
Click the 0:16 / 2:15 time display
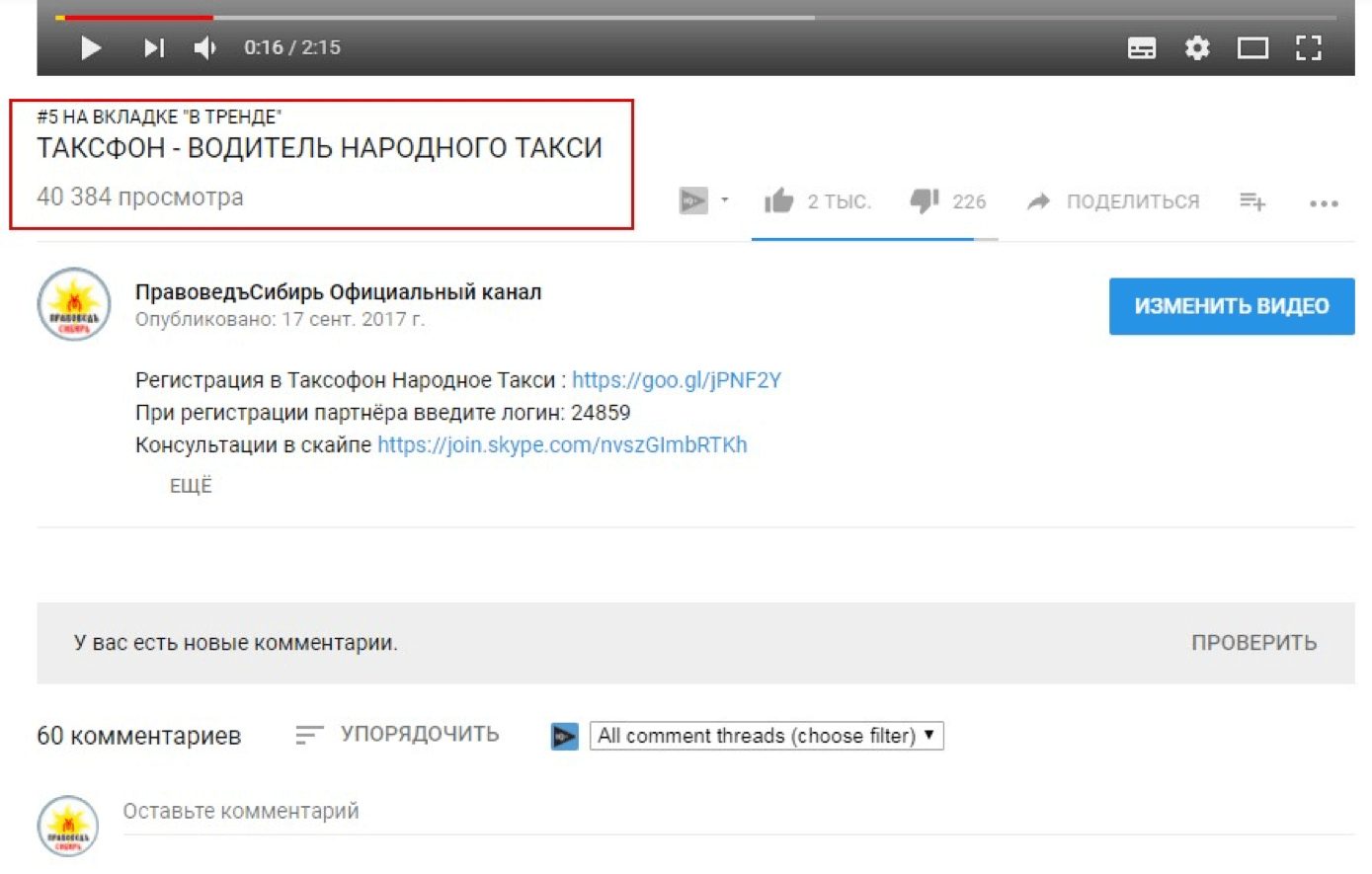point(292,47)
